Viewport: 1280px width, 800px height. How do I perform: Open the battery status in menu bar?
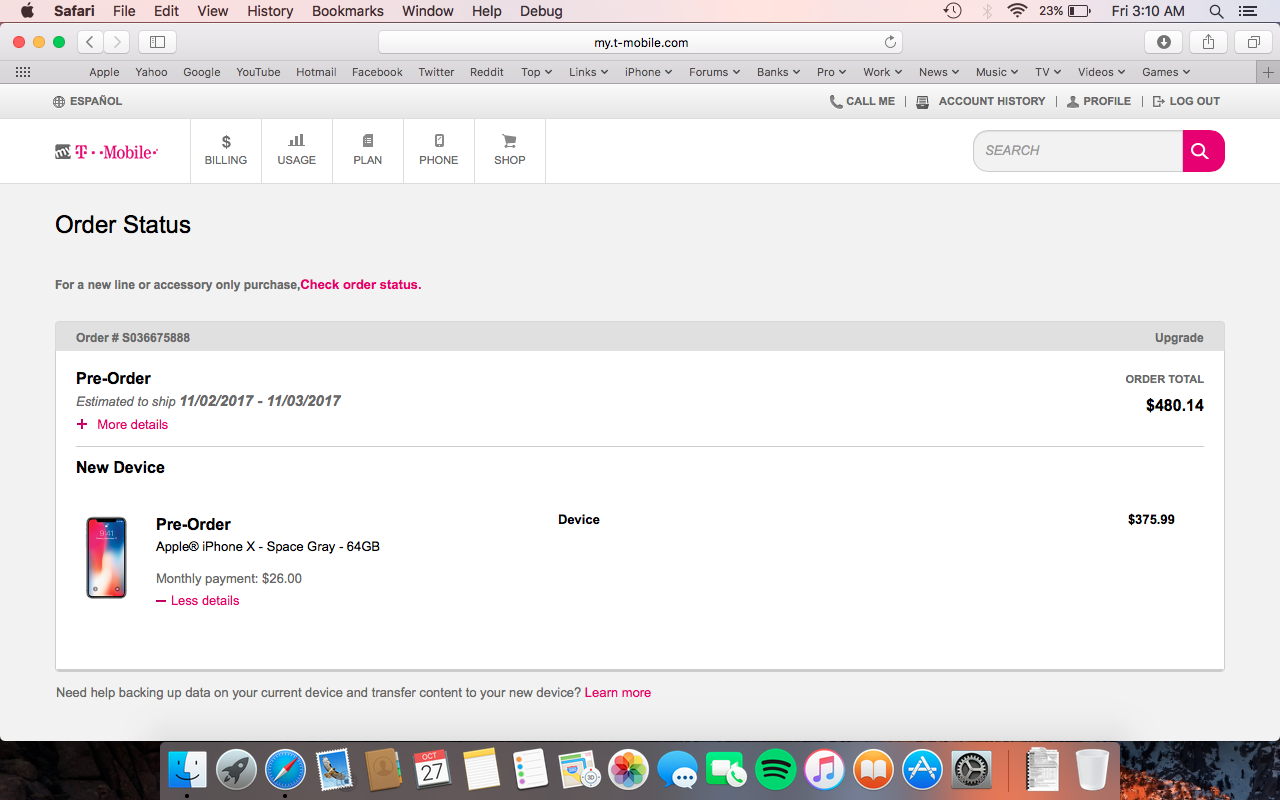coord(1066,11)
